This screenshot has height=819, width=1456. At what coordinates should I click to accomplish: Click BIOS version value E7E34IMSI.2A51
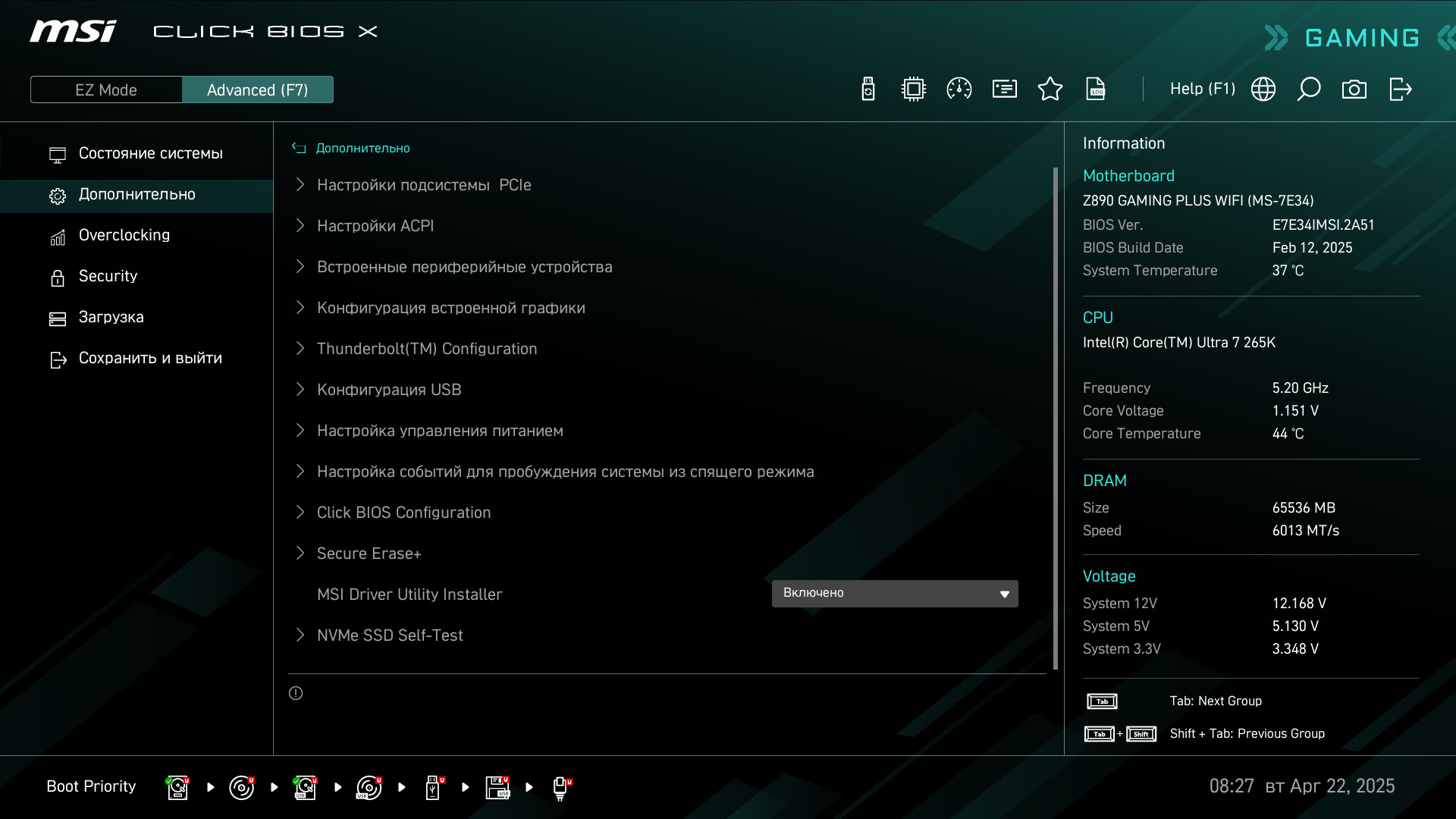pyautogui.click(x=1323, y=225)
